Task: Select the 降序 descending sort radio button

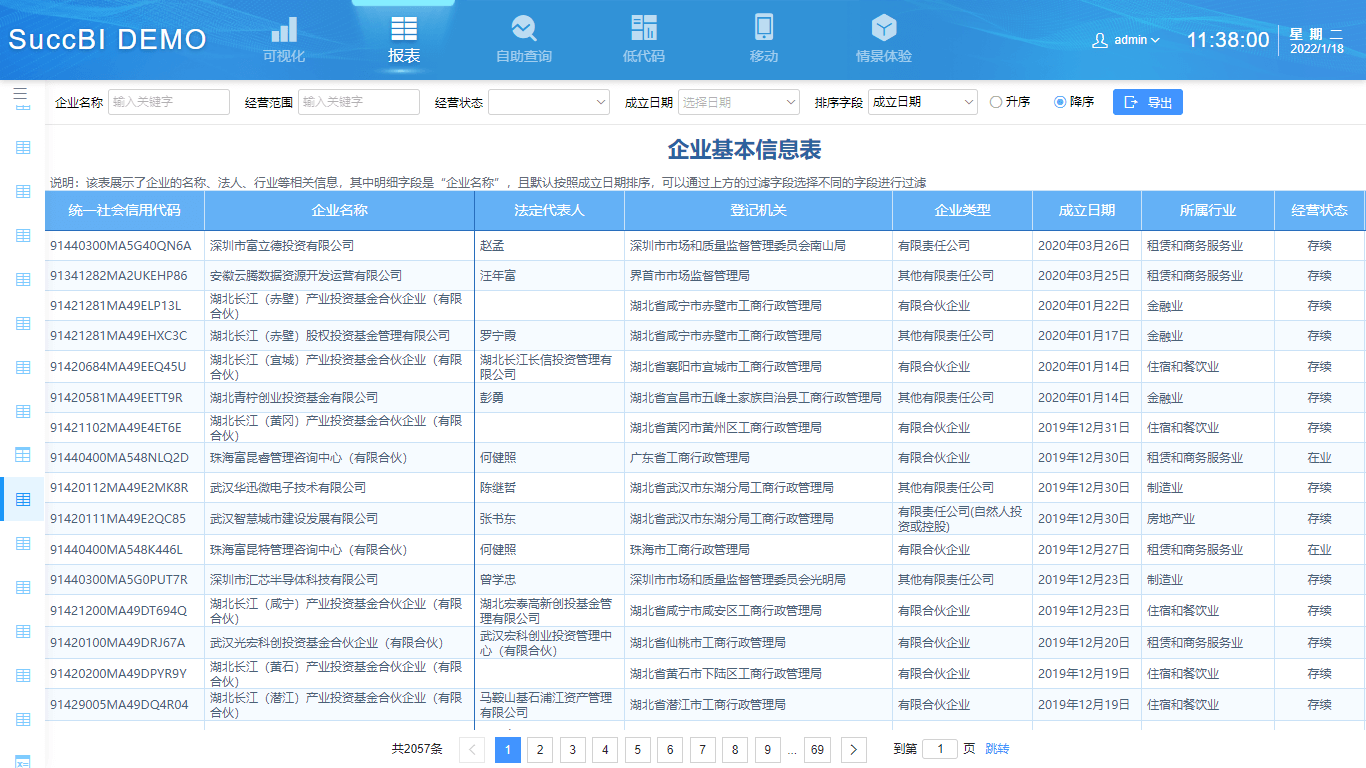Action: point(1059,101)
